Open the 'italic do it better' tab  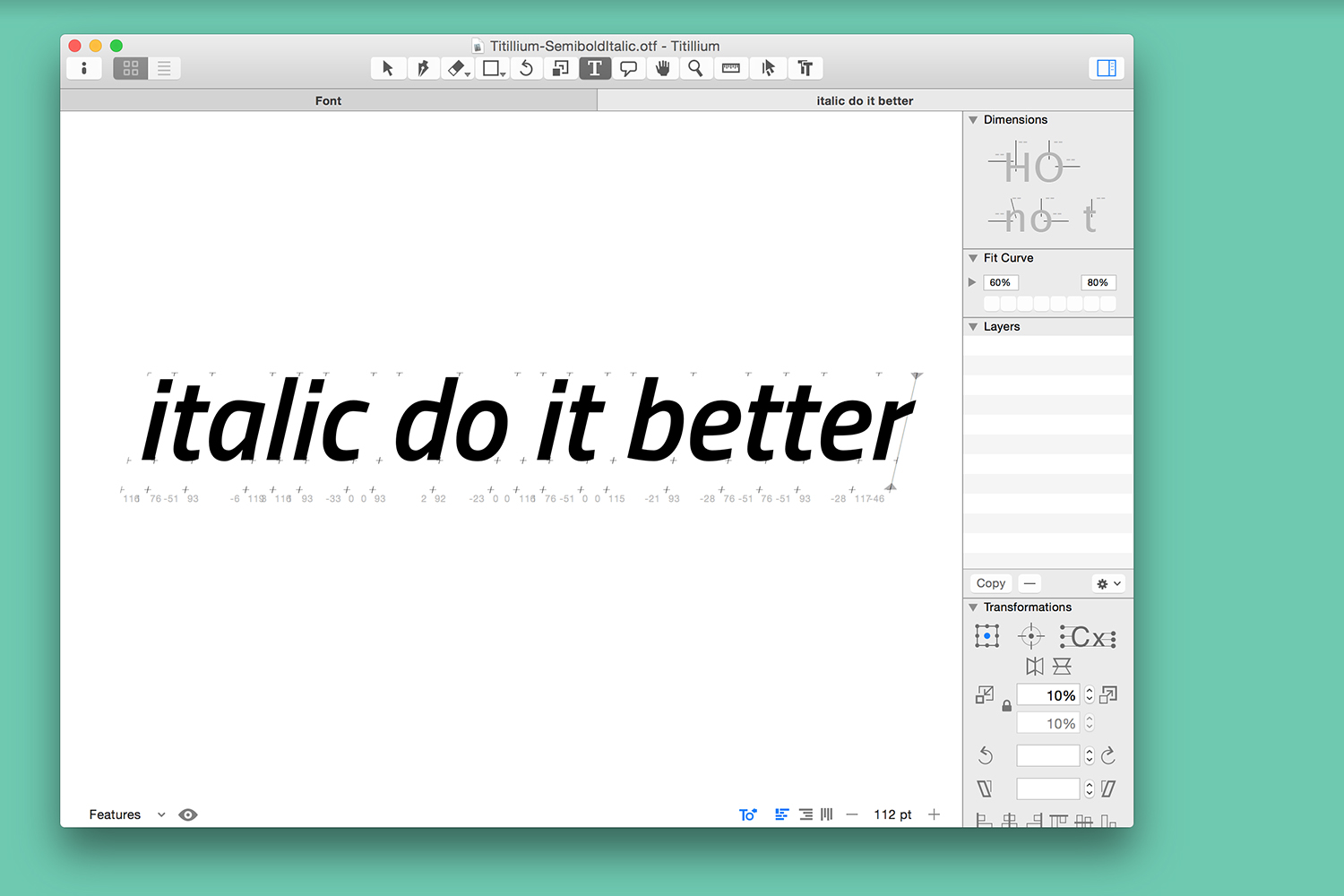click(x=865, y=100)
